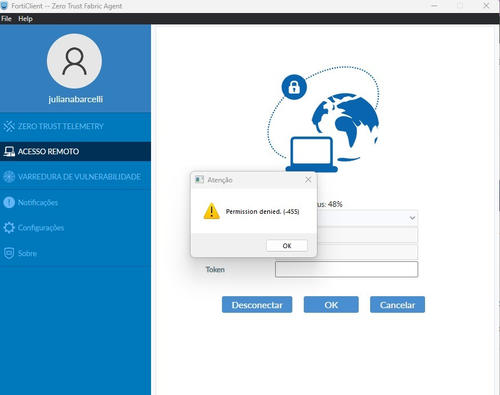This screenshot has height=395, width=500.
Task: Click the padlock icon in VPN illustration
Action: point(294,87)
